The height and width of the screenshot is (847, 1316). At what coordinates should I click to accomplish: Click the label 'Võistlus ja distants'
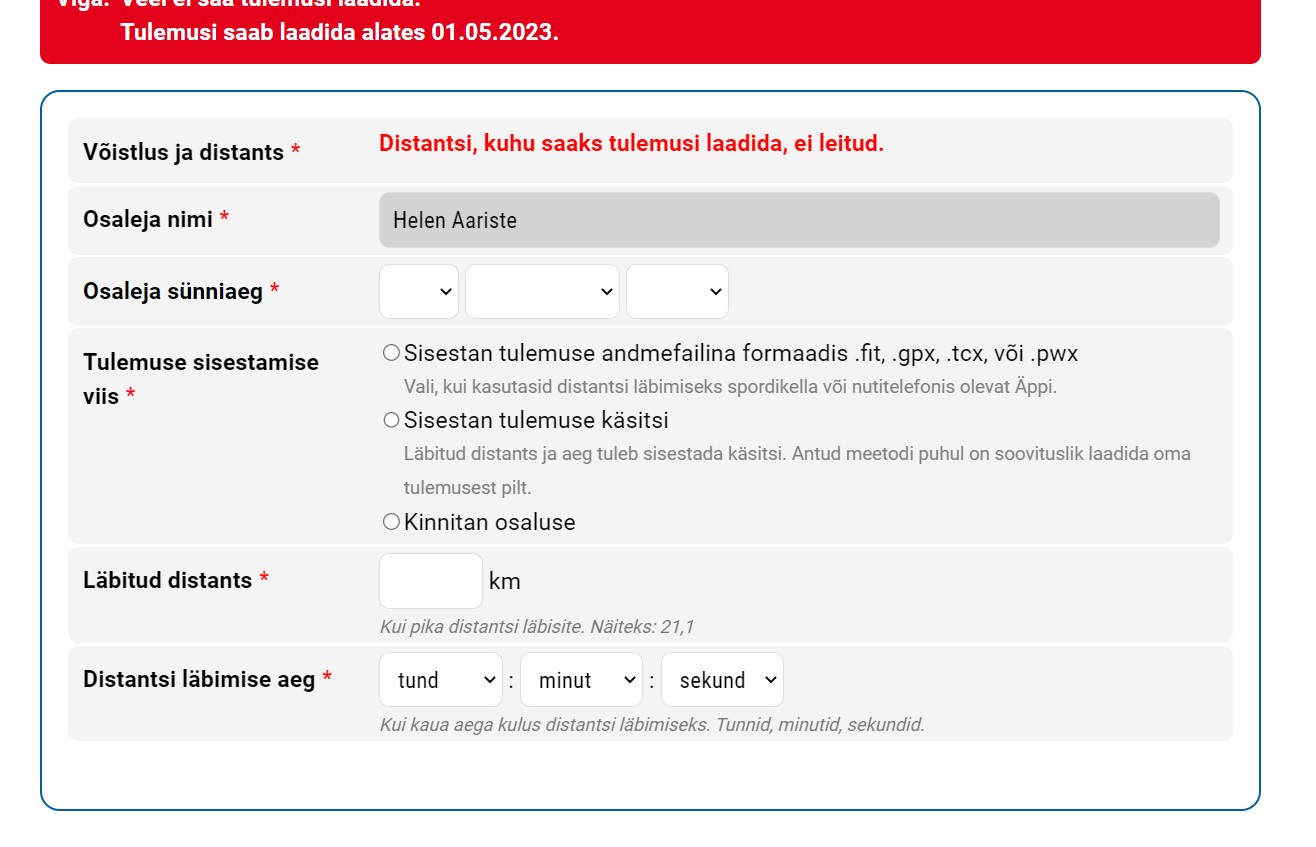[x=183, y=153]
